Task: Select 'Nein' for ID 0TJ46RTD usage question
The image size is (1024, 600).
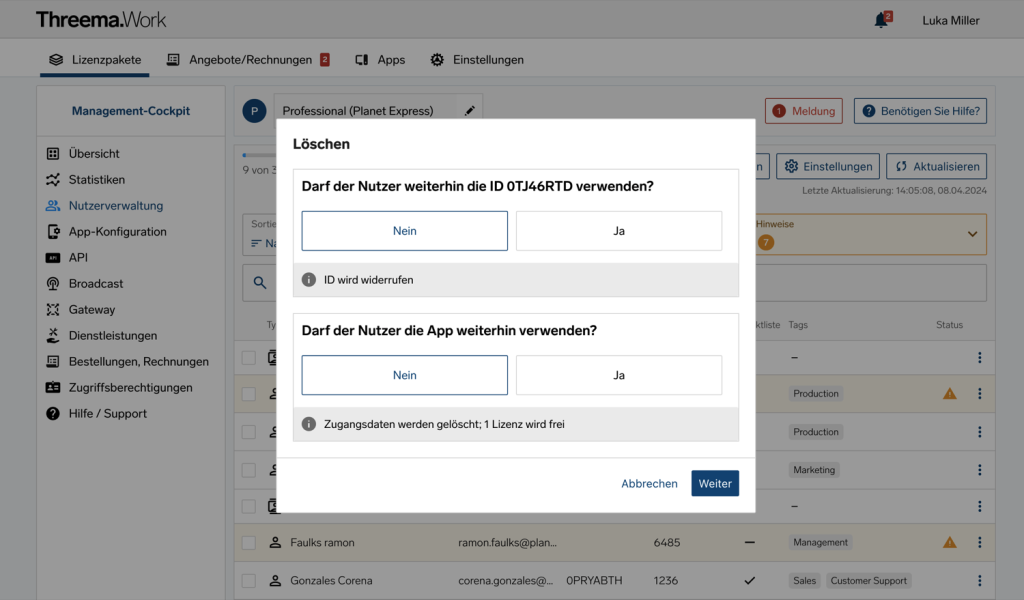Action: tap(404, 230)
